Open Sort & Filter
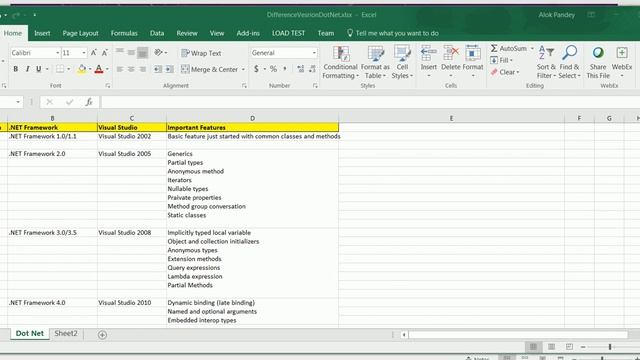640x360 pixels. point(546,62)
